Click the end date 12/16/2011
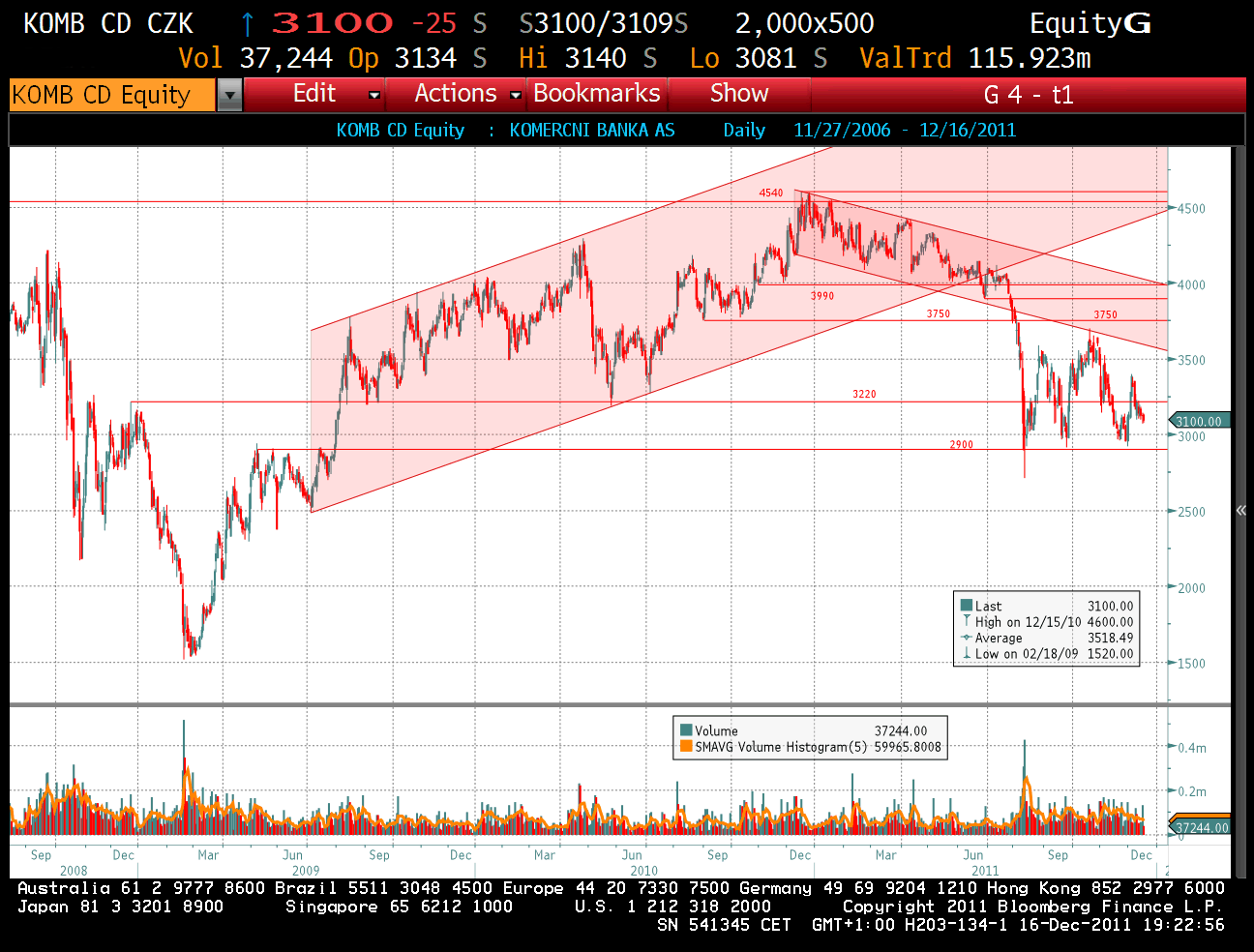The image size is (1254, 952). coord(968,130)
